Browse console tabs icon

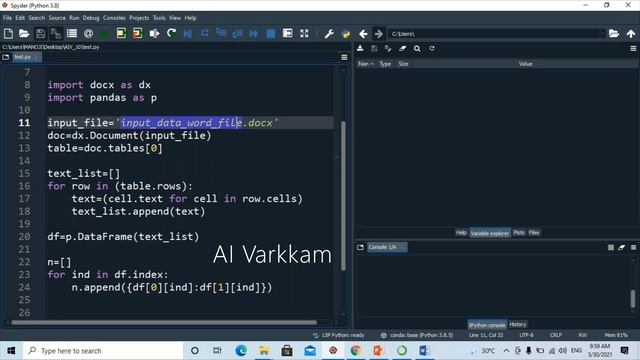tap(360, 247)
